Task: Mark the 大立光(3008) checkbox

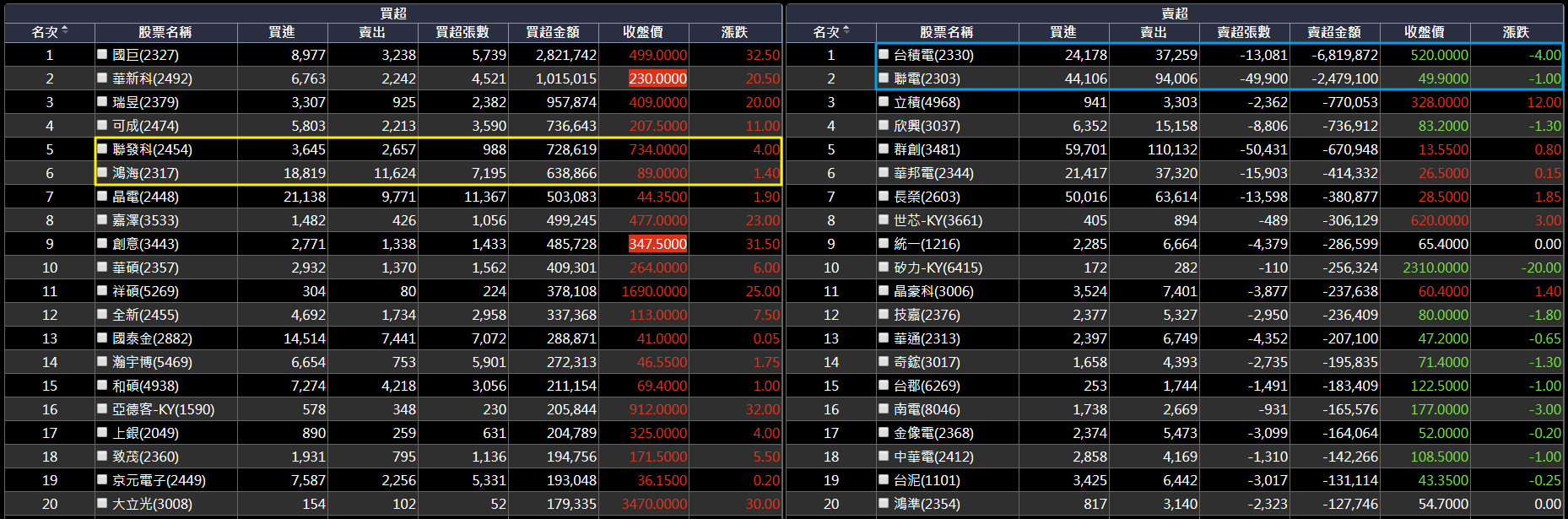Action: click(x=102, y=503)
